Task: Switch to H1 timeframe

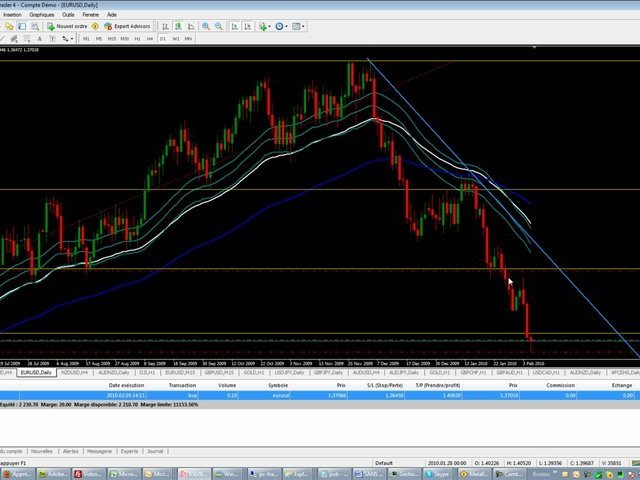Action: coord(138,38)
